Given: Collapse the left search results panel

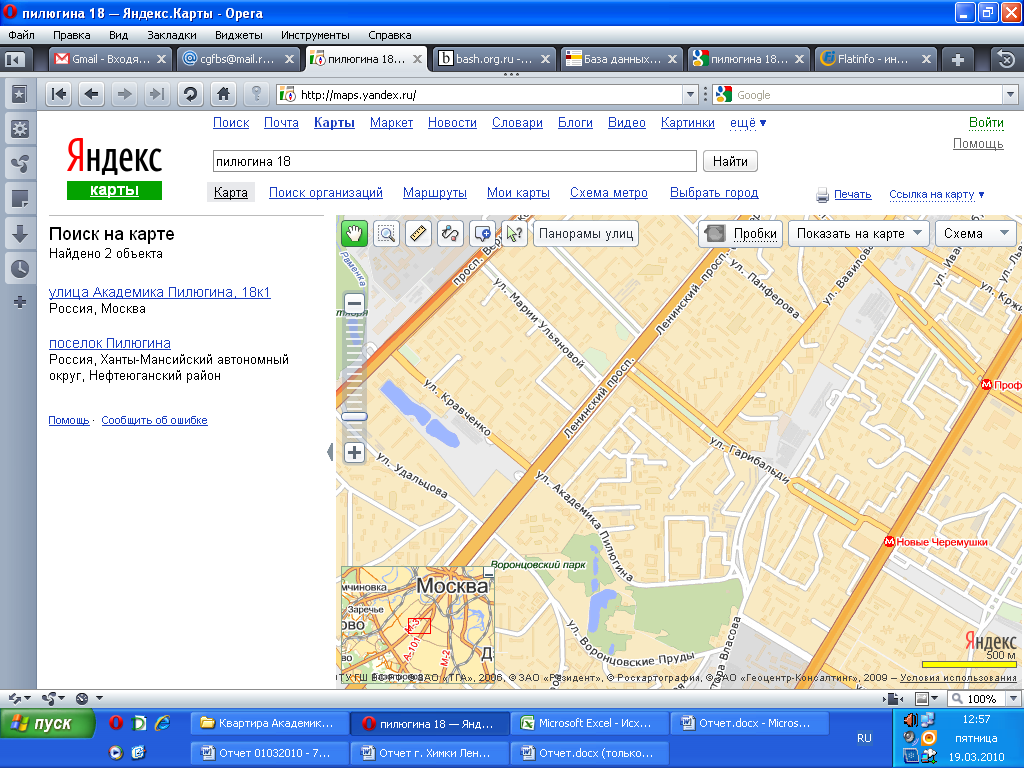Looking at the screenshot, I should tap(330, 453).
